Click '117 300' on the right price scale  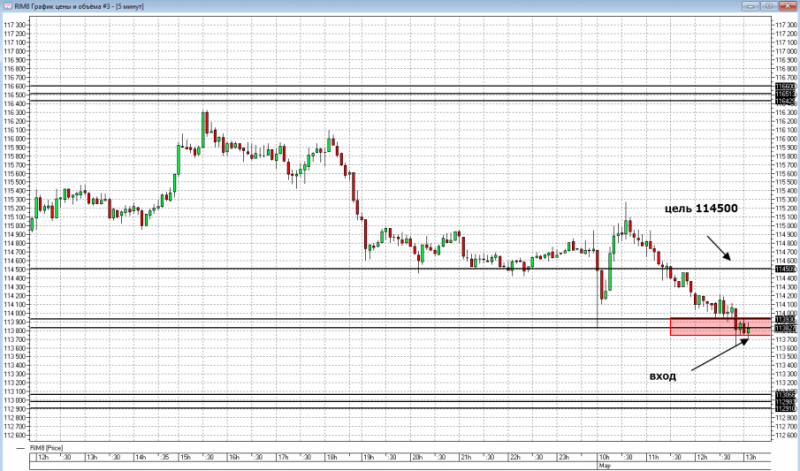tap(786, 25)
